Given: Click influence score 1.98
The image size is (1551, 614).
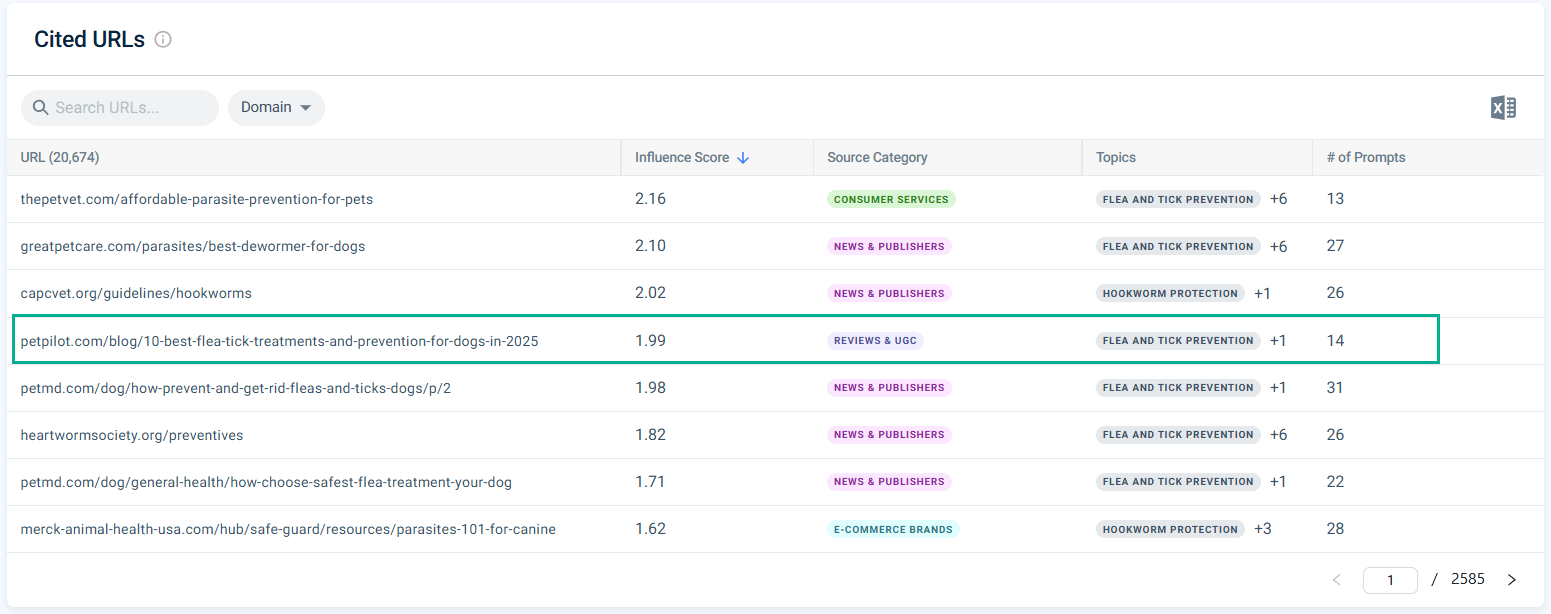Looking at the screenshot, I should click(650, 387).
